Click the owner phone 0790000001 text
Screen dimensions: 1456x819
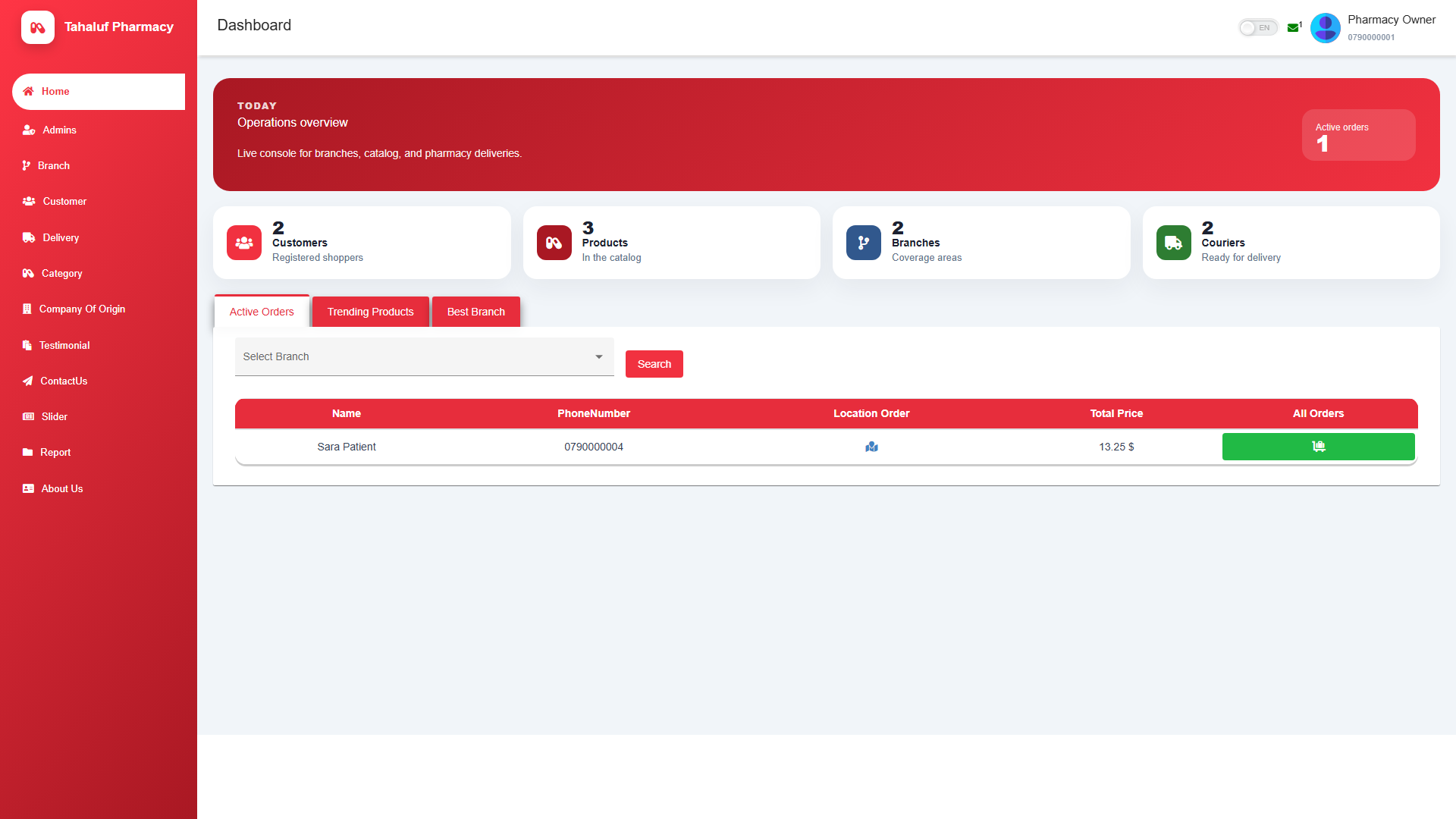click(x=1371, y=37)
